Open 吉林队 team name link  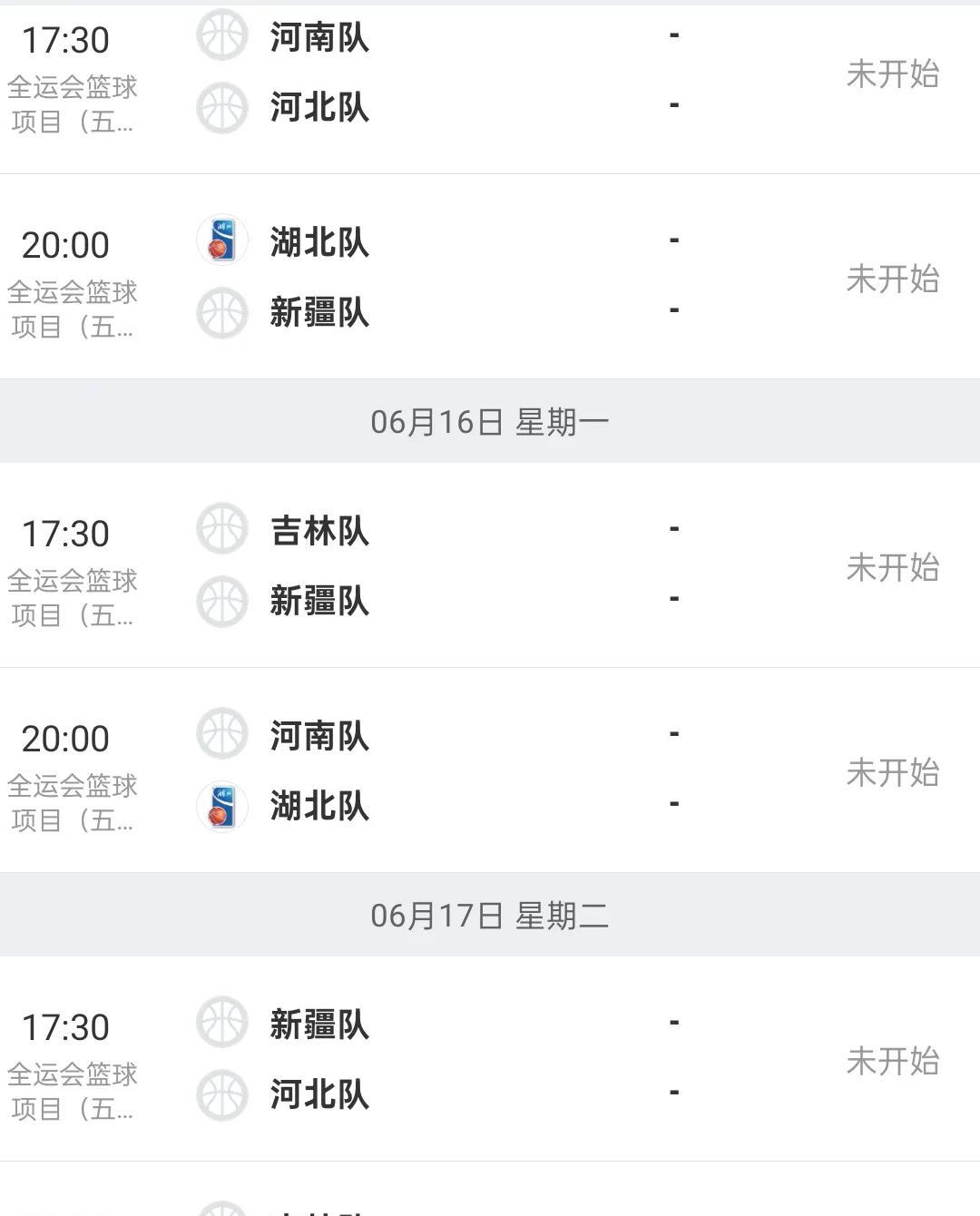click(x=319, y=531)
